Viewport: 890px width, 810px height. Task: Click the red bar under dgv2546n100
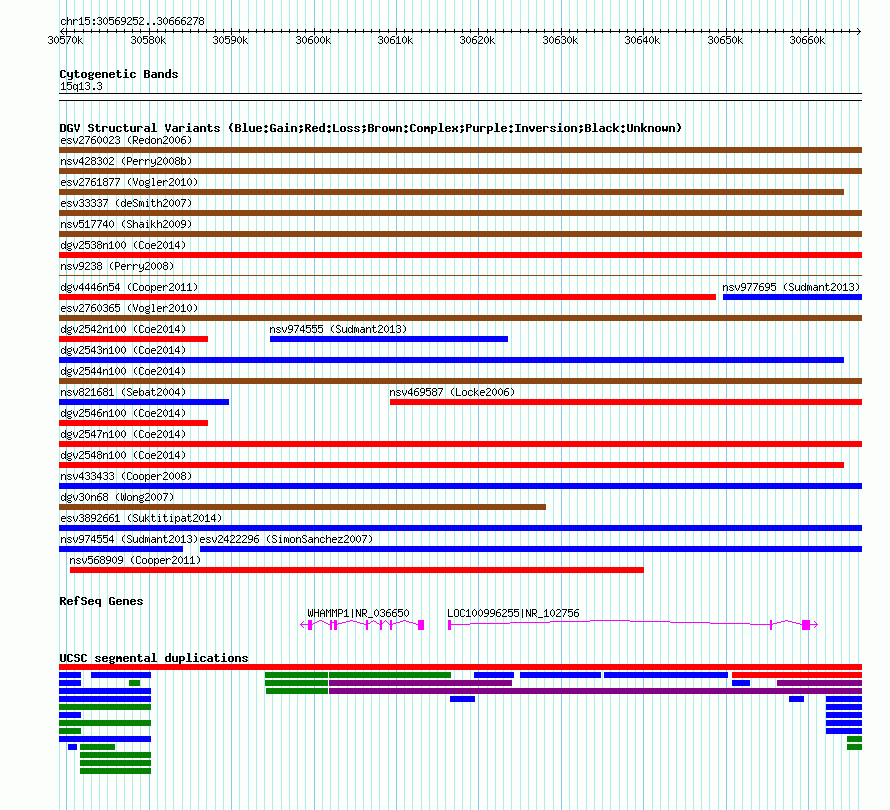tap(133, 423)
